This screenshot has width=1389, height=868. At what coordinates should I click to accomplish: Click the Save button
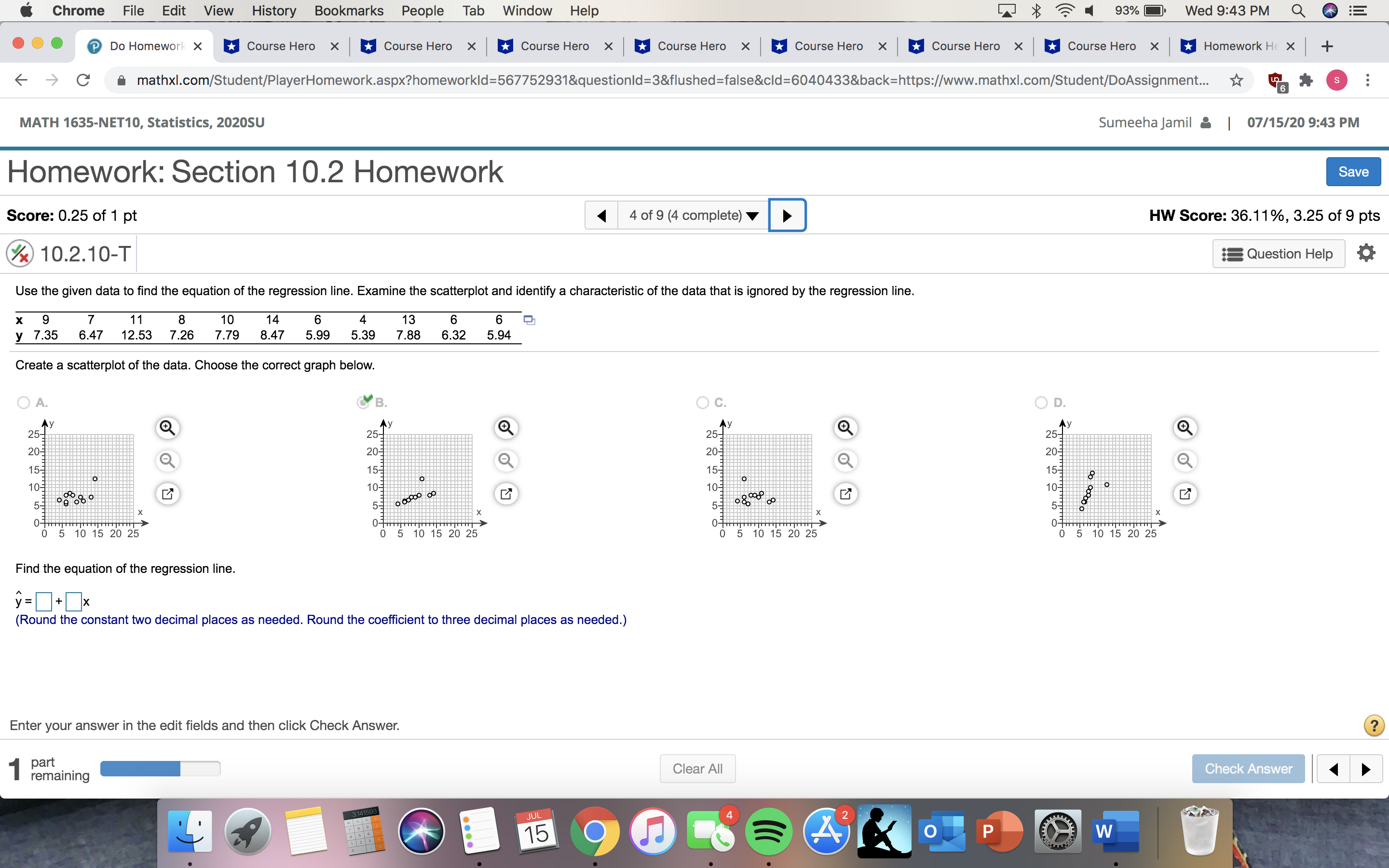click(1353, 172)
